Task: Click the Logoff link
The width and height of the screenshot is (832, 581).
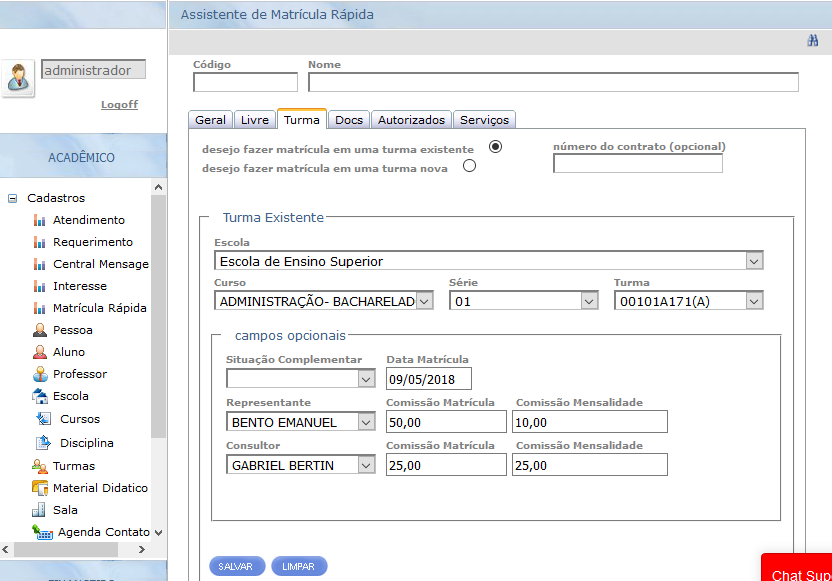Action: [x=119, y=105]
